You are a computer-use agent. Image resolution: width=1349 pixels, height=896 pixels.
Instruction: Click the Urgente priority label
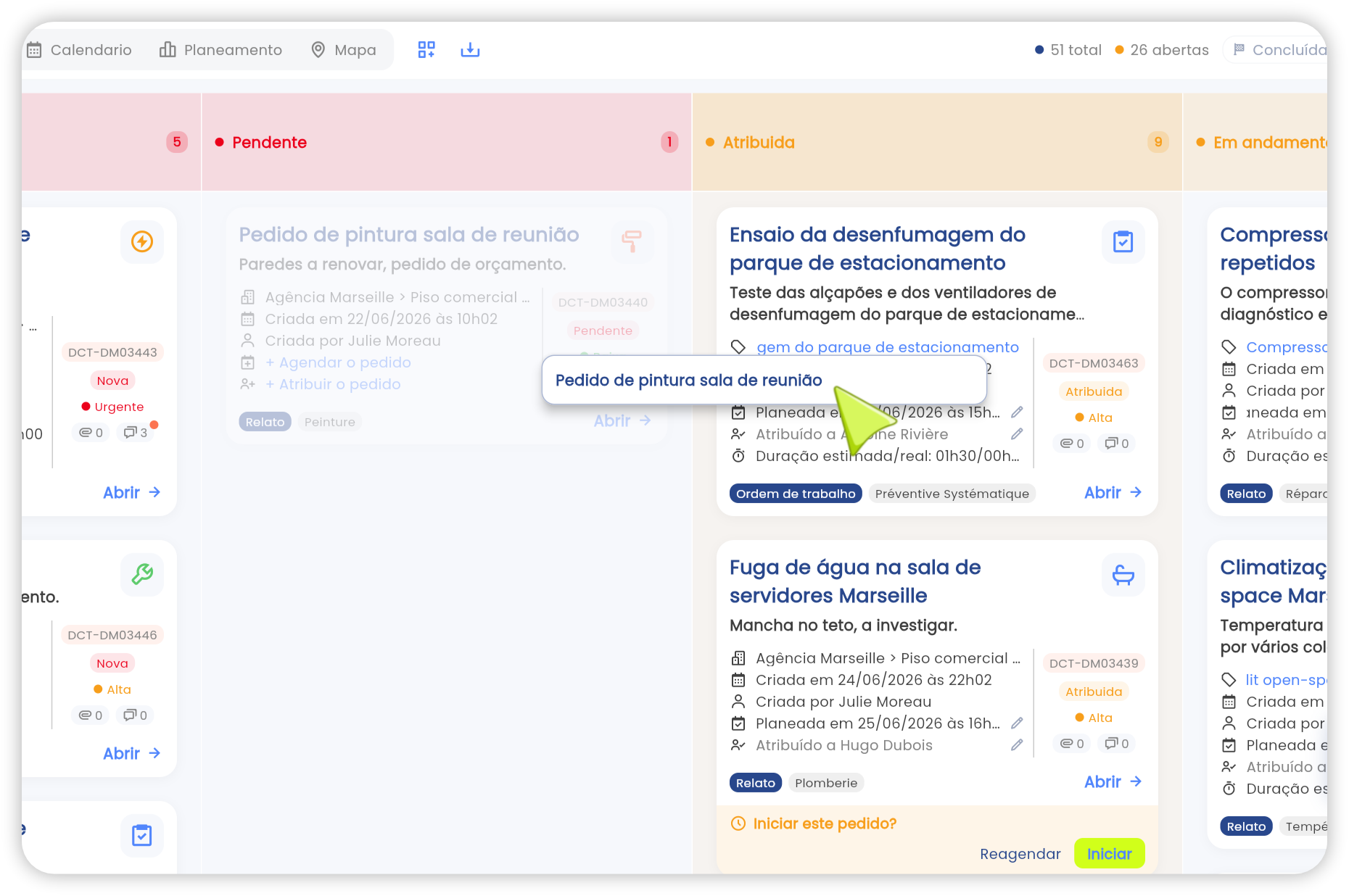[112, 407]
